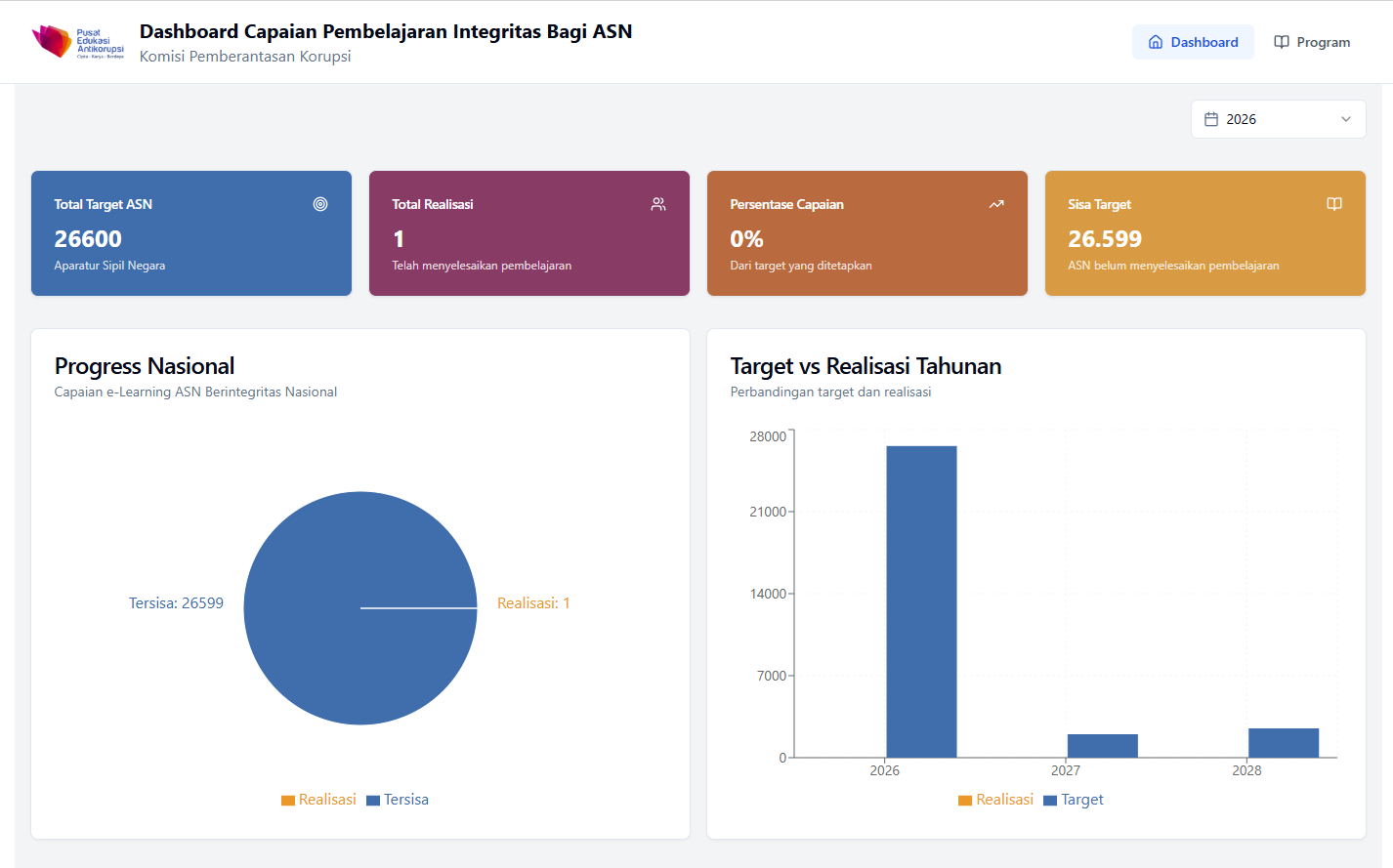1393x868 pixels.
Task: Expand year selector using chevron arrow
Action: point(1346,119)
